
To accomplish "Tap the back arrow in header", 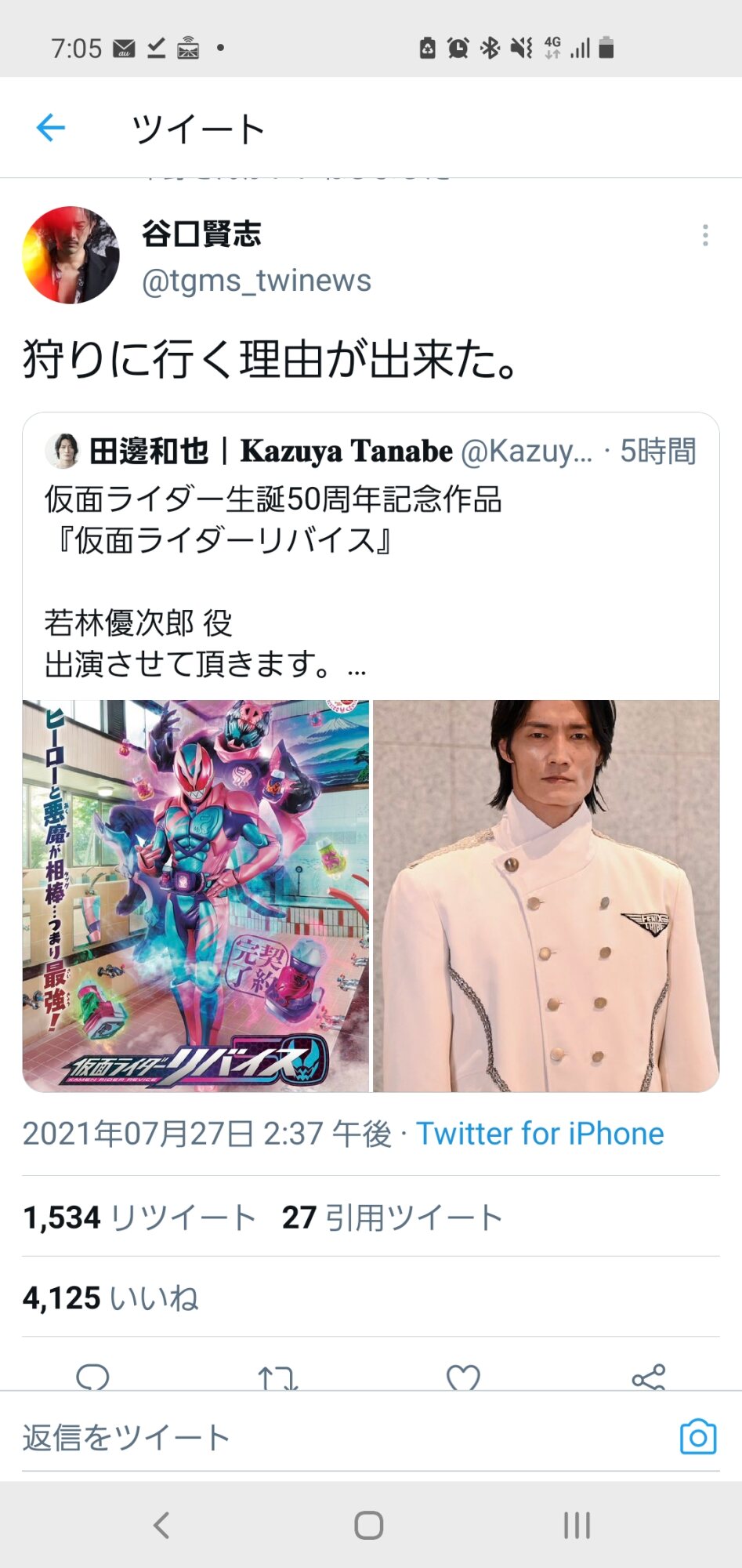I will [51, 128].
